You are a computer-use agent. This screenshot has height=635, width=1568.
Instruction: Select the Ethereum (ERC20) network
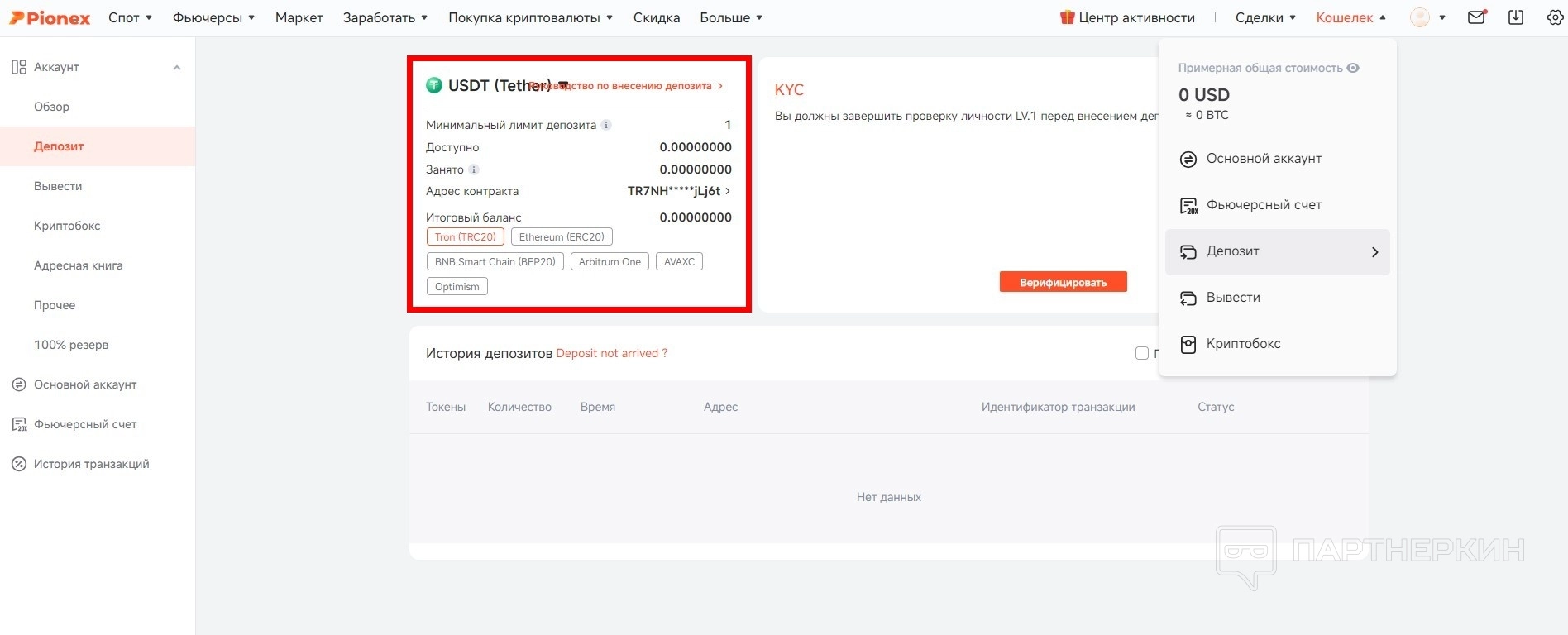click(562, 237)
